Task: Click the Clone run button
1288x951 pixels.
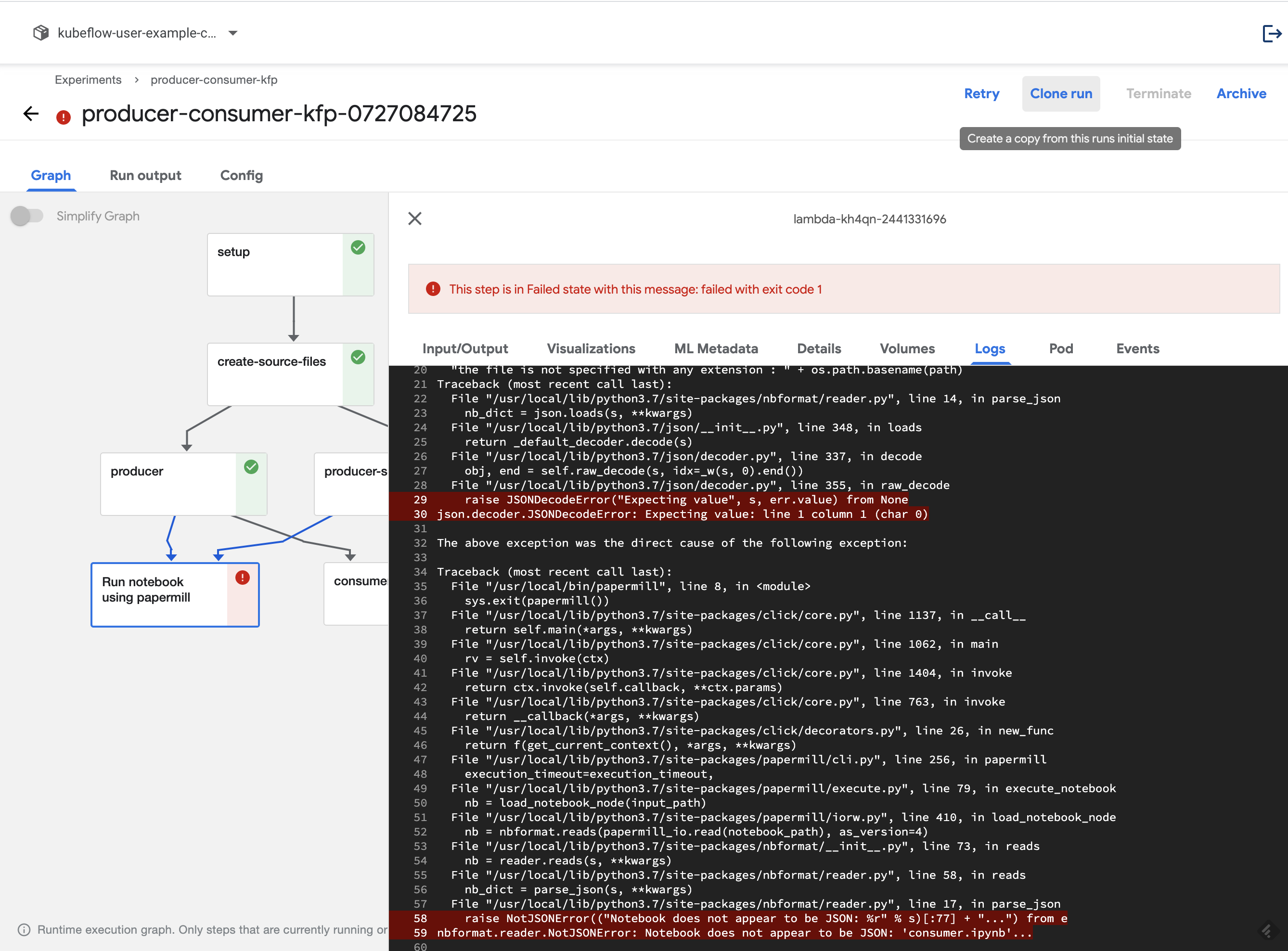Action: [x=1060, y=93]
